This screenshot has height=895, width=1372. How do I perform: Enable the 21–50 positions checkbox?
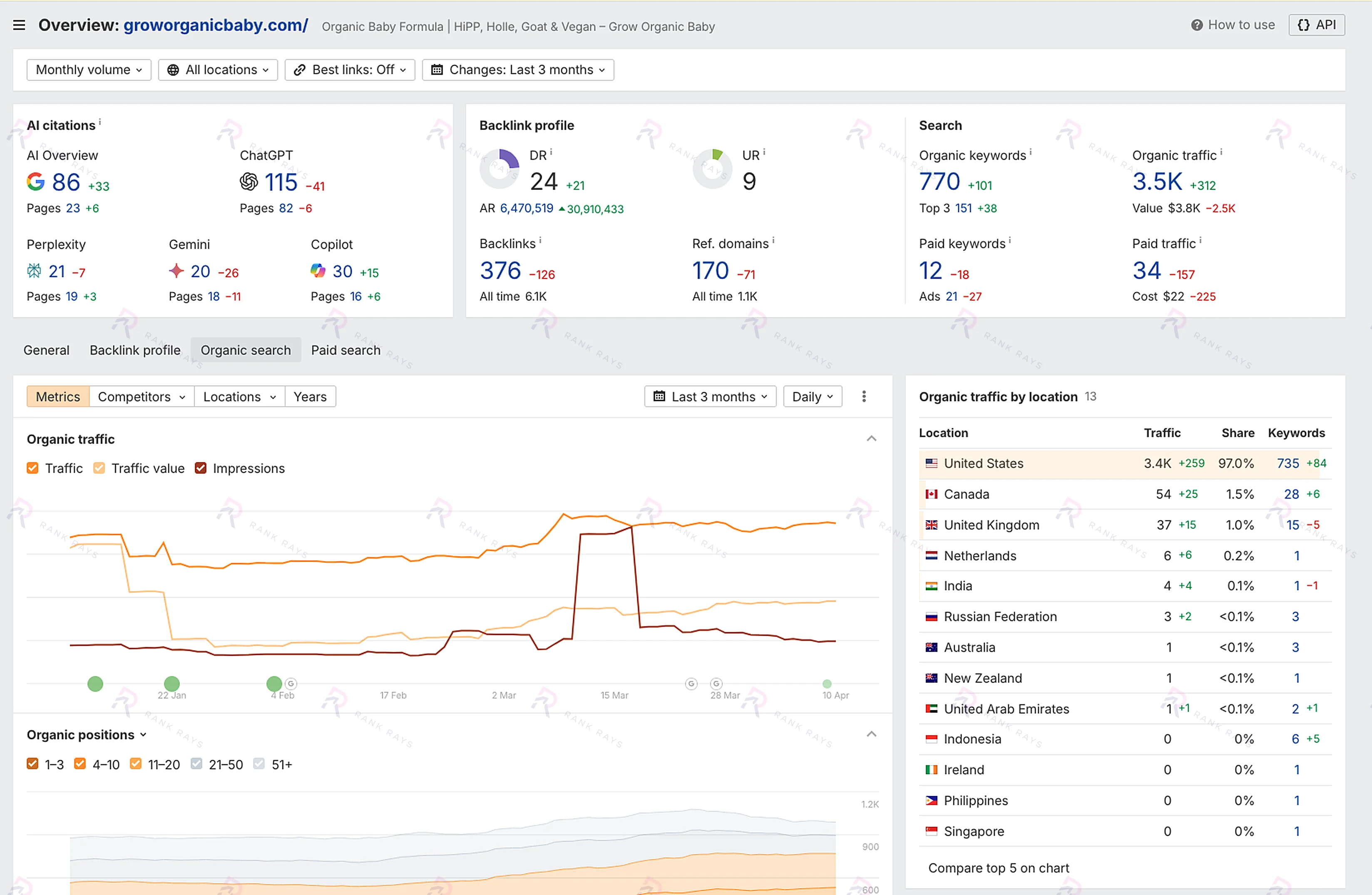click(196, 764)
